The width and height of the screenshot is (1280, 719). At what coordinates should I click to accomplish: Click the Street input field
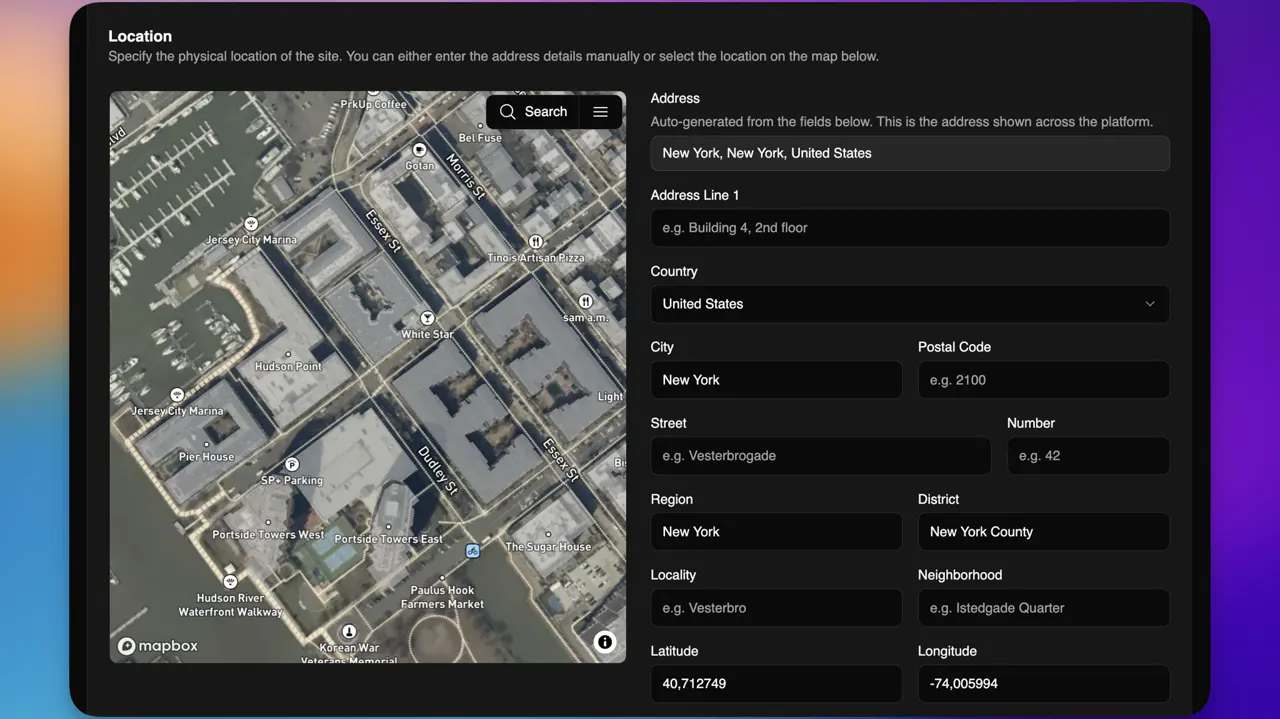point(820,456)
